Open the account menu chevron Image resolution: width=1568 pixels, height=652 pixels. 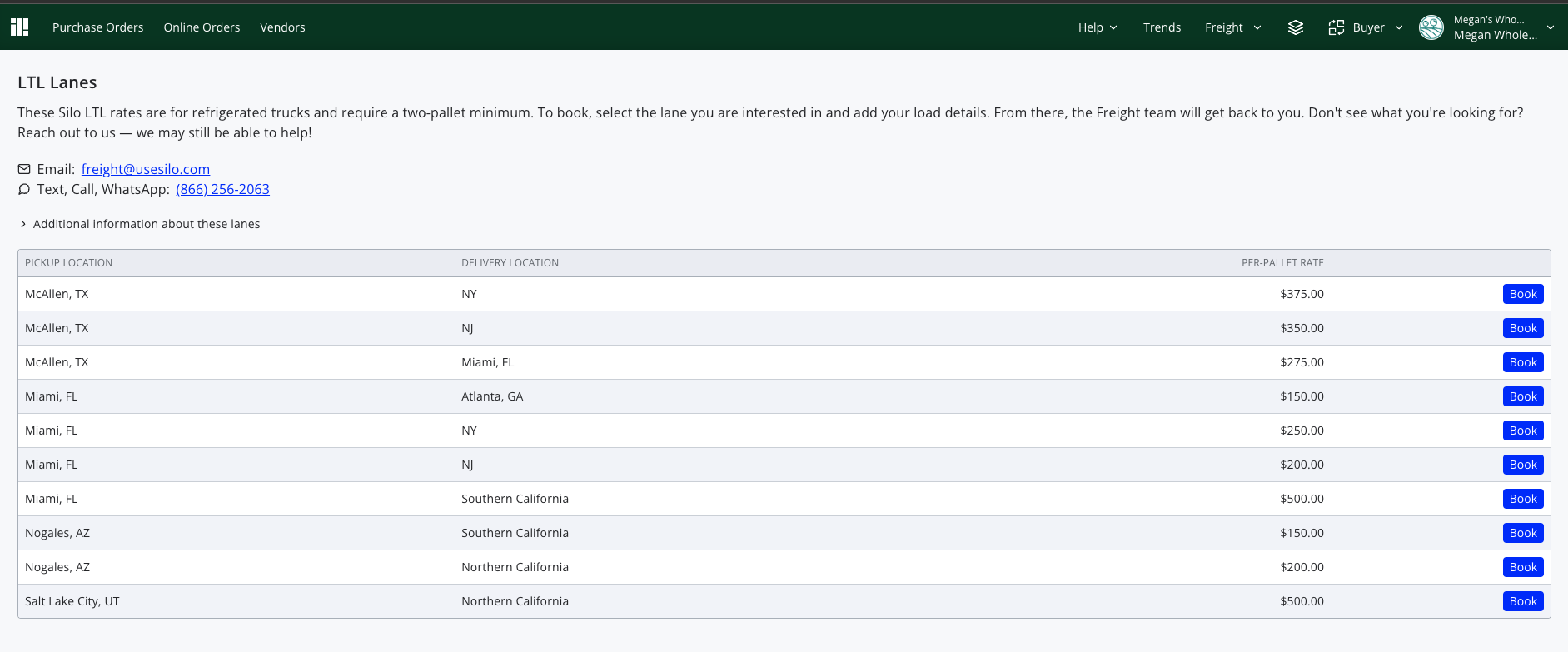click(1551, 27)
